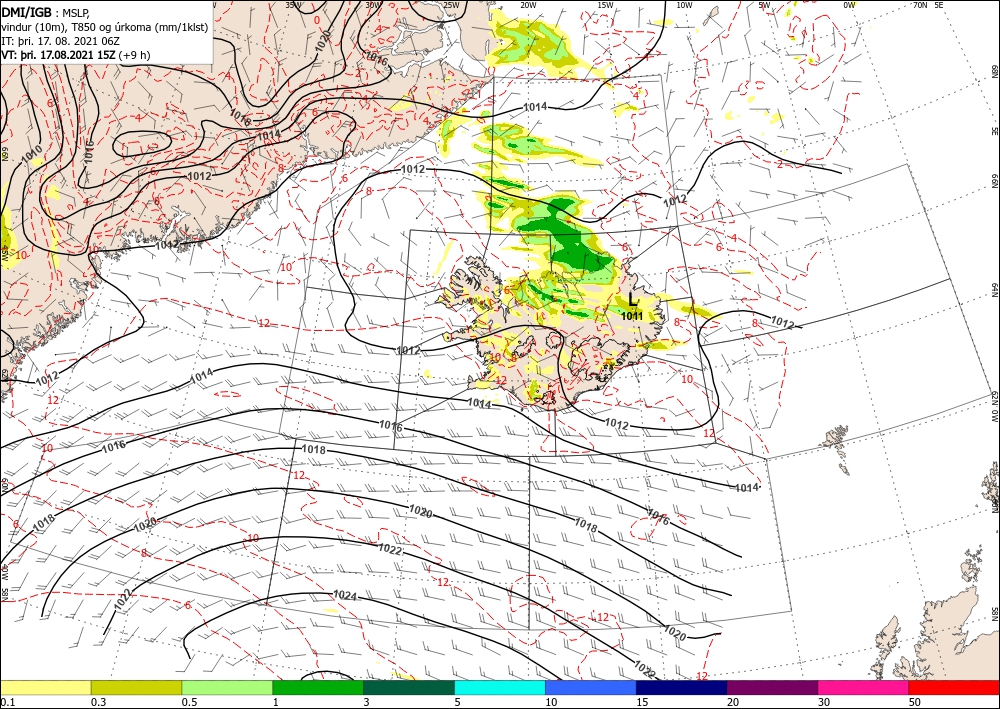Click the '1024' isobar label
The image size is (1000, 709).
click(x=345, y=596)
